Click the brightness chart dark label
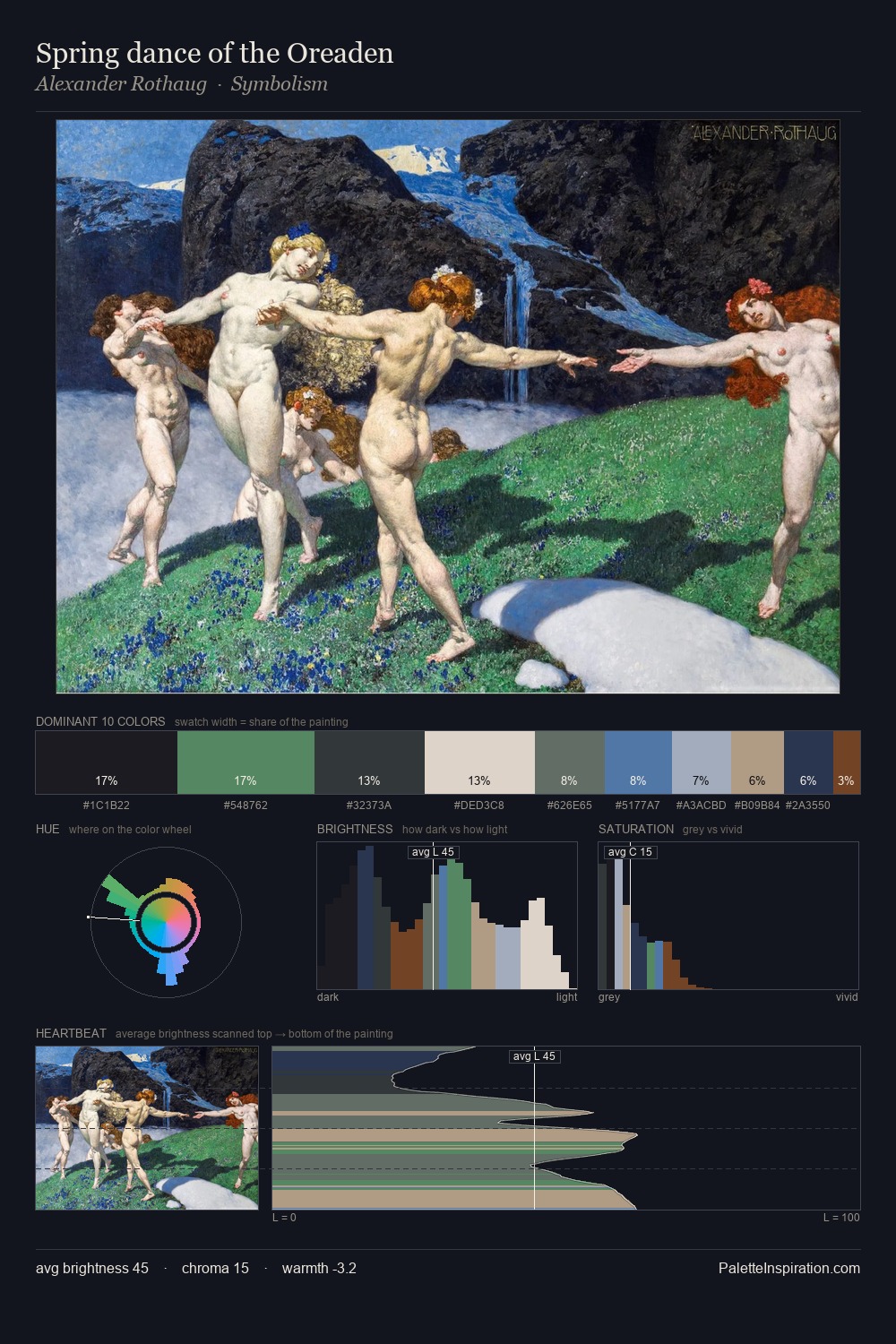Screen dimensions: 896x1344 (328, 997)
